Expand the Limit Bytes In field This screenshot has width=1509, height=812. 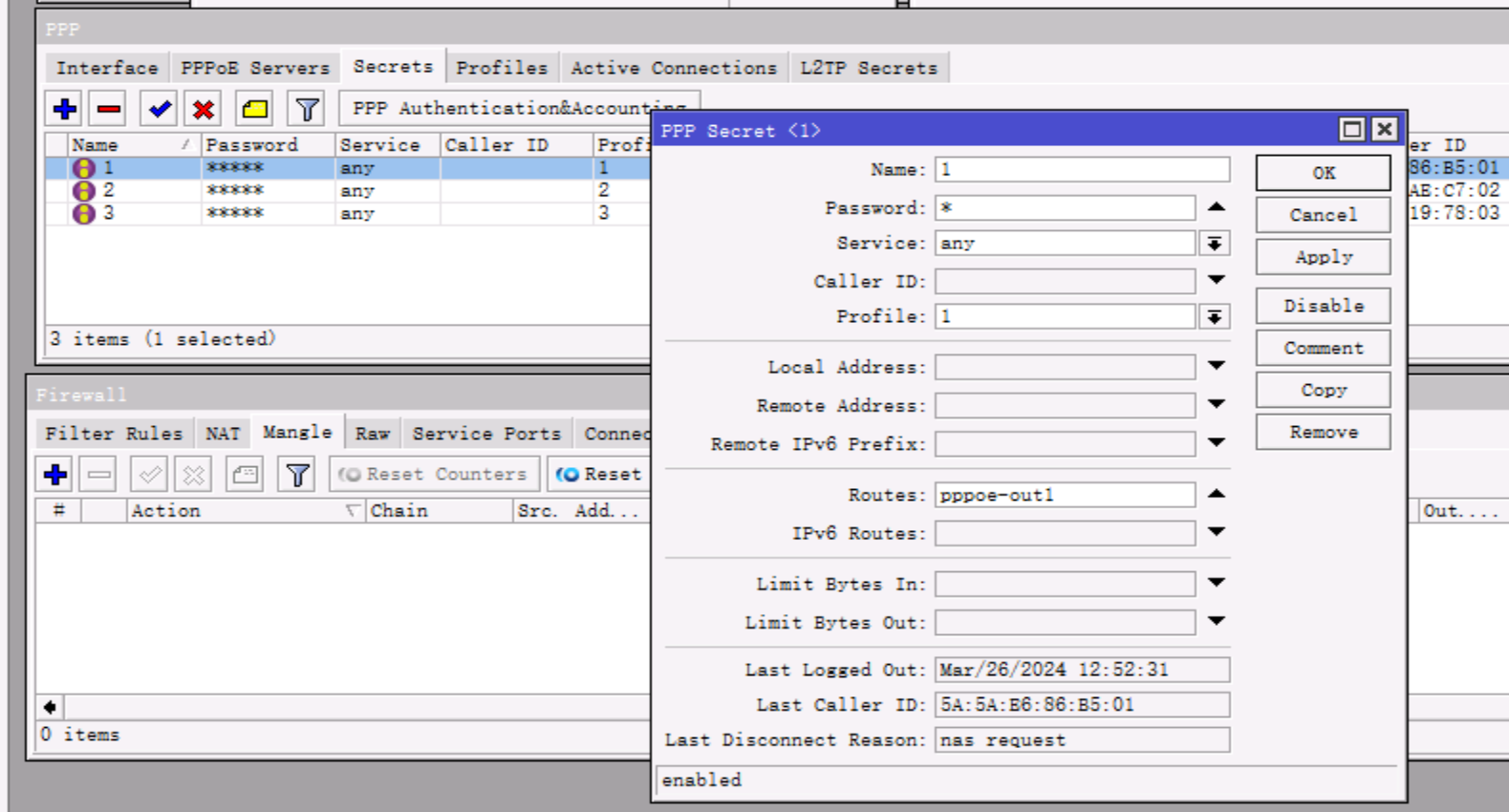click(1216, 583)
